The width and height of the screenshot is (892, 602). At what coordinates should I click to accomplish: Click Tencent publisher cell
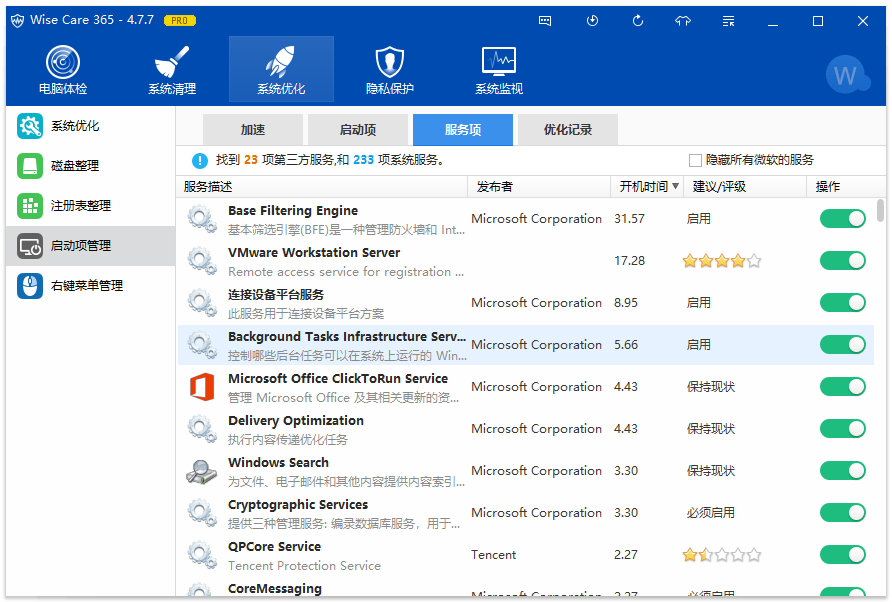(493, 555)
